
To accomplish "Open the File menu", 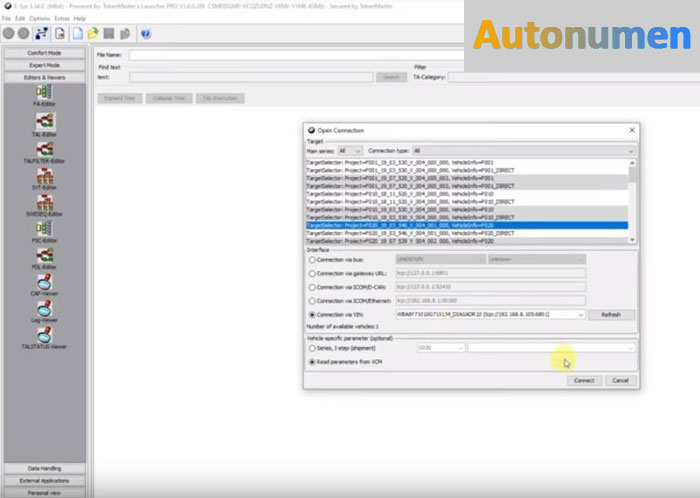I will 6,18.
